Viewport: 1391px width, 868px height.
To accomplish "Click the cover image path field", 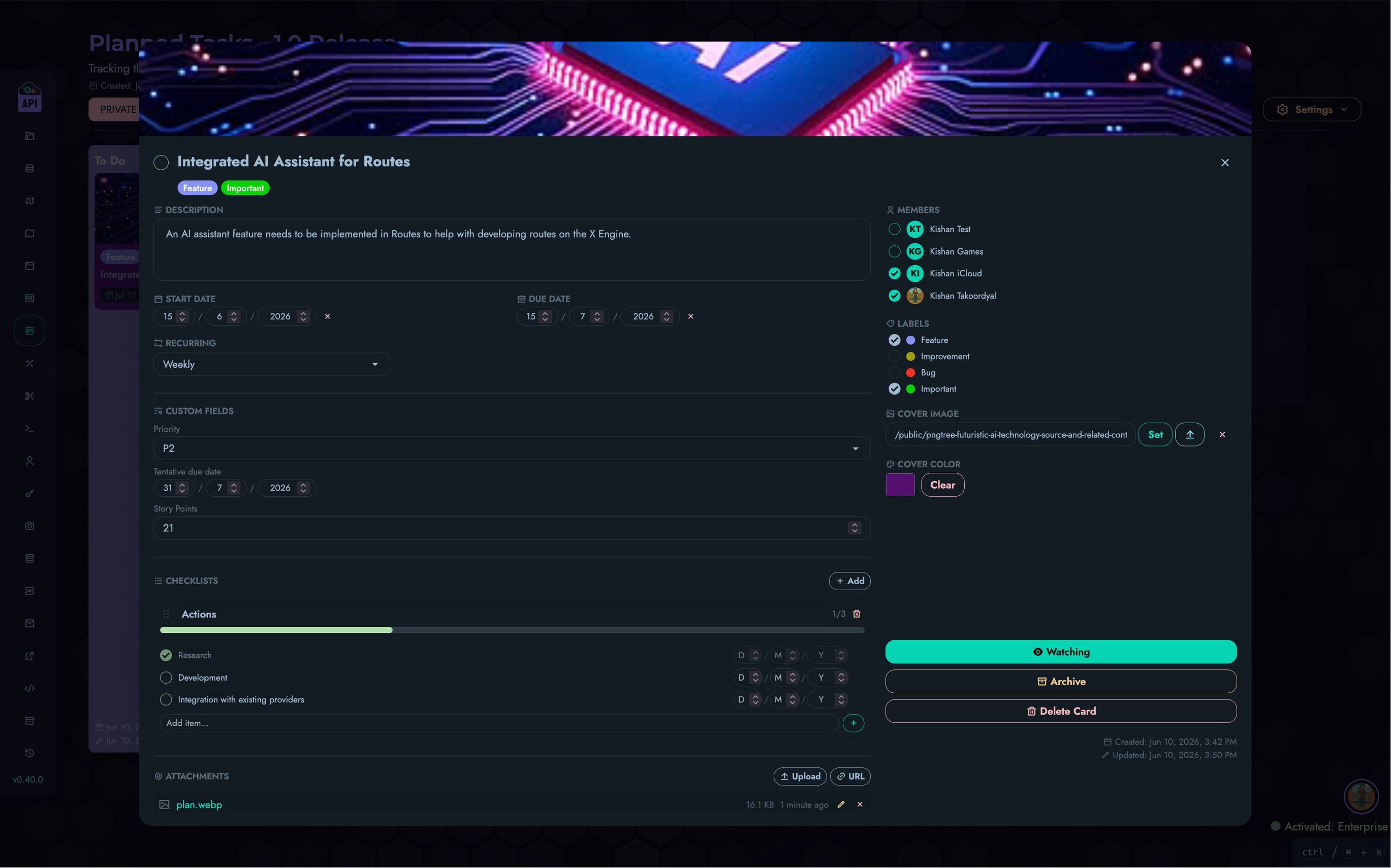I will click(1010, 435).
